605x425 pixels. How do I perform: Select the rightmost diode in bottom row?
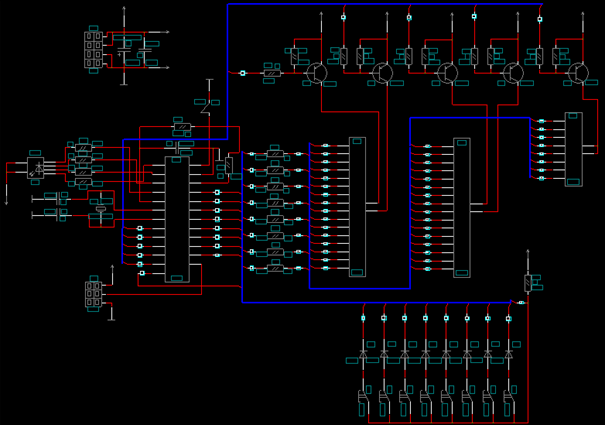[x=508, y=355]
